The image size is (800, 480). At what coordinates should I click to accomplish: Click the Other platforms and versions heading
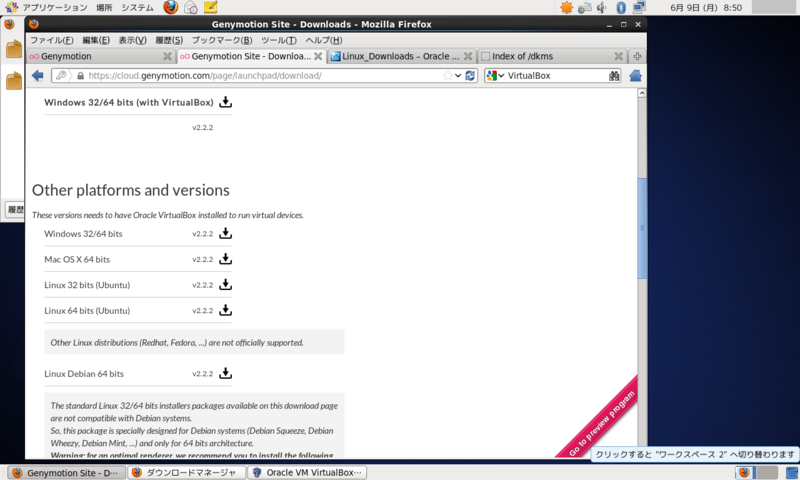[x=131, y=190]
